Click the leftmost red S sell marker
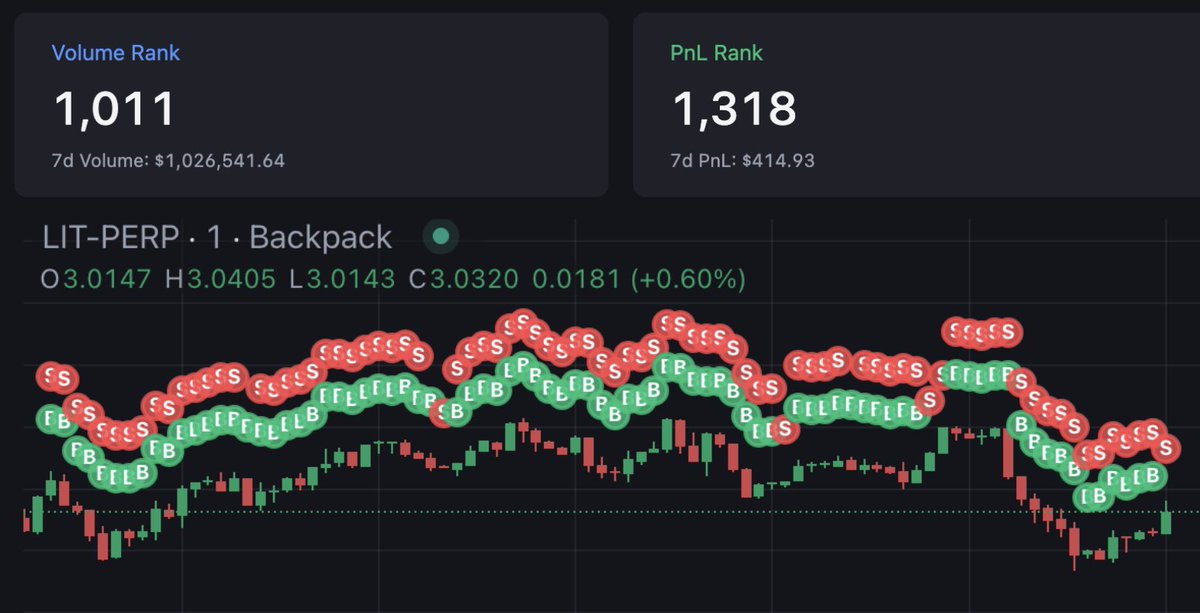 point(50,377)
